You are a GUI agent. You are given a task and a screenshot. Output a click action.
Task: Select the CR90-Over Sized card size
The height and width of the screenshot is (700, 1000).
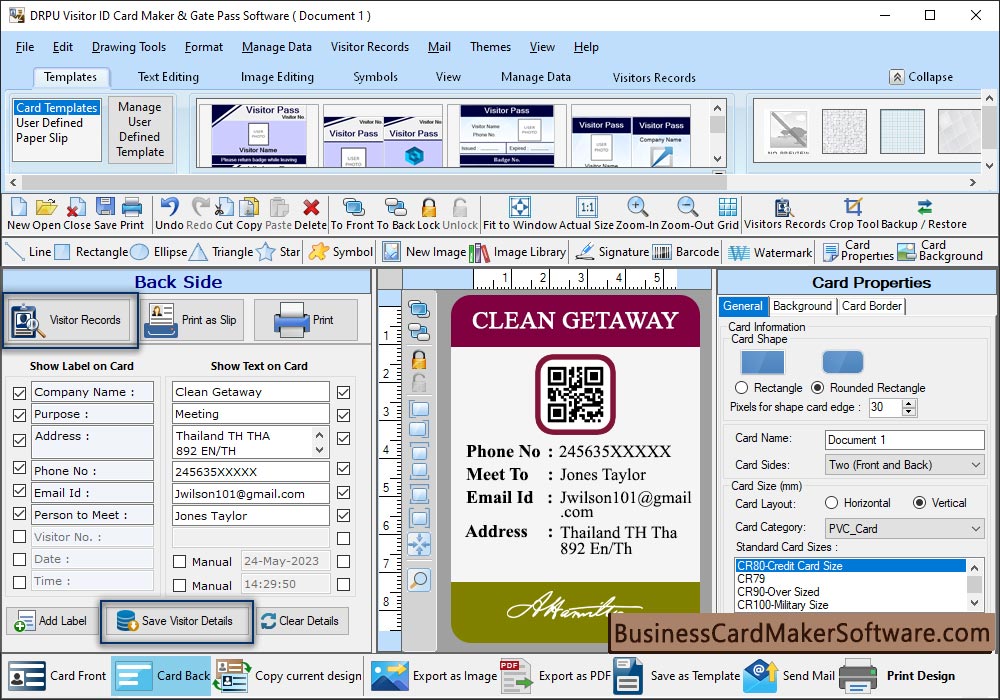(x=778, y=592)
